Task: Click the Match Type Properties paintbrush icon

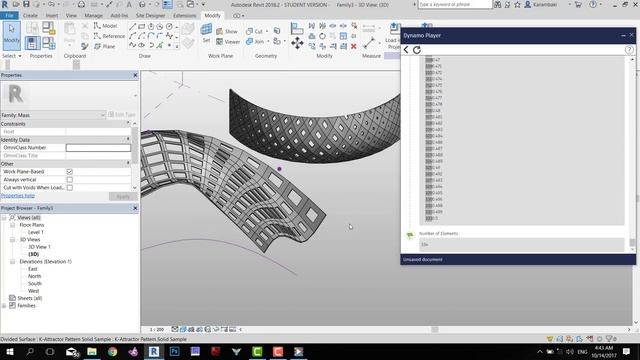Action: point(84,47)
